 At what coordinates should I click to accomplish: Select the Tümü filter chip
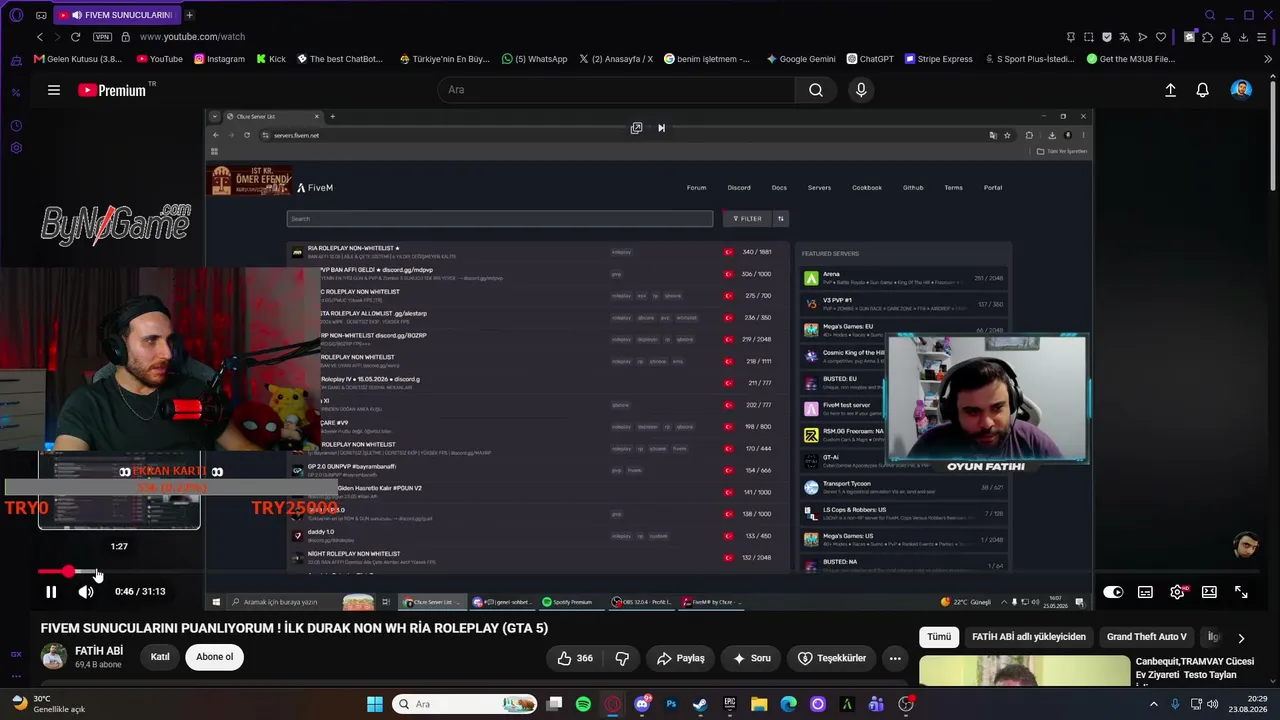pos(939,637)
